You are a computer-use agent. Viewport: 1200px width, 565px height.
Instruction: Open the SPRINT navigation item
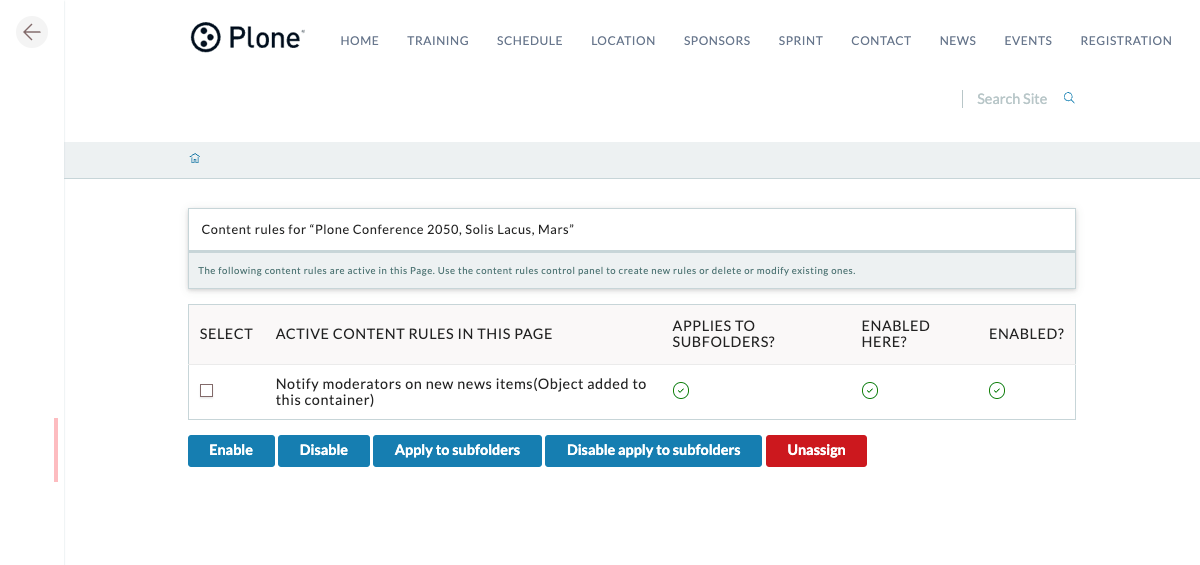point(801,41)
